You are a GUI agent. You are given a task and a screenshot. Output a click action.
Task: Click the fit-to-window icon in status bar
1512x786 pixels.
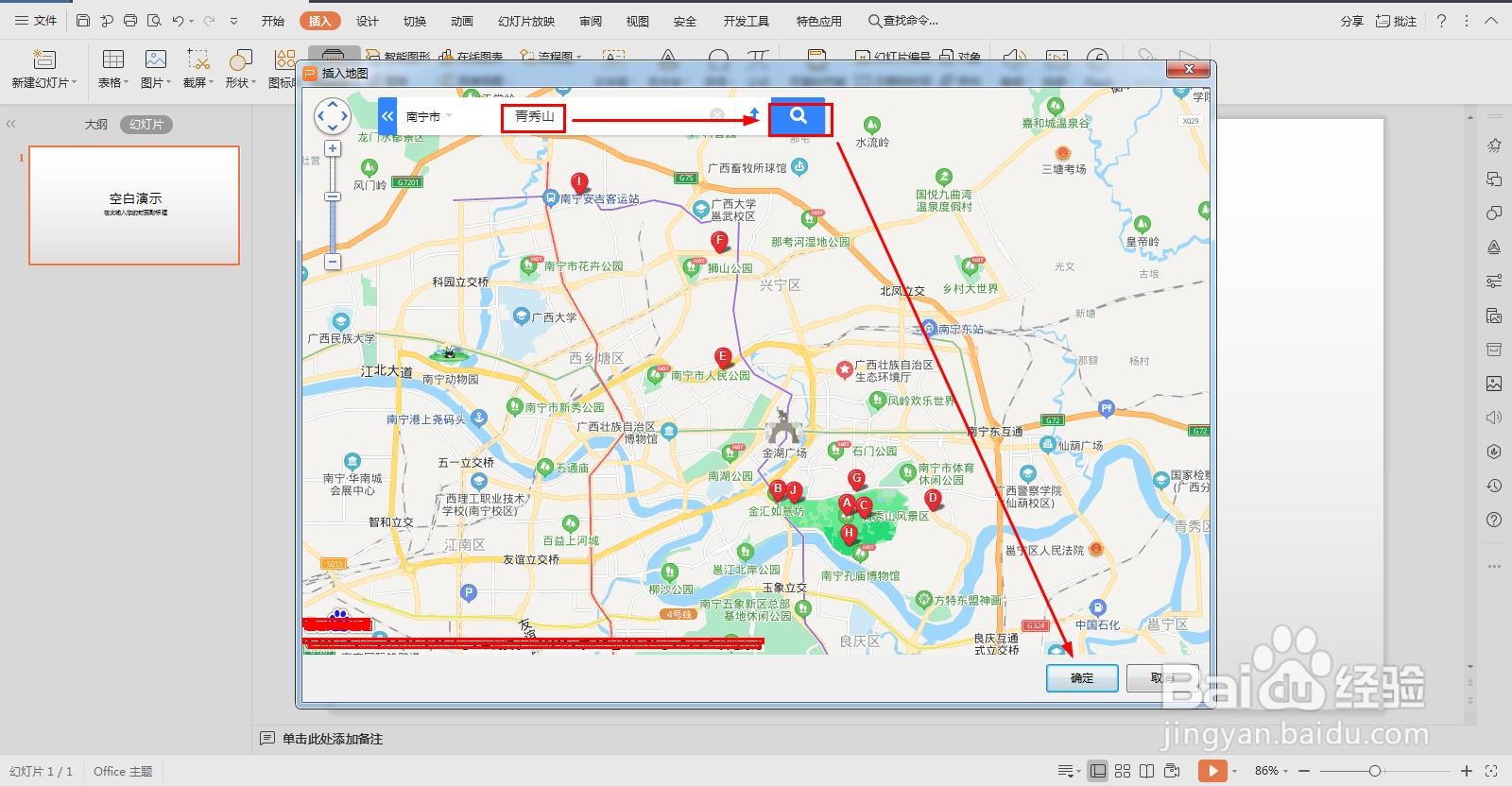point(1492,771)
